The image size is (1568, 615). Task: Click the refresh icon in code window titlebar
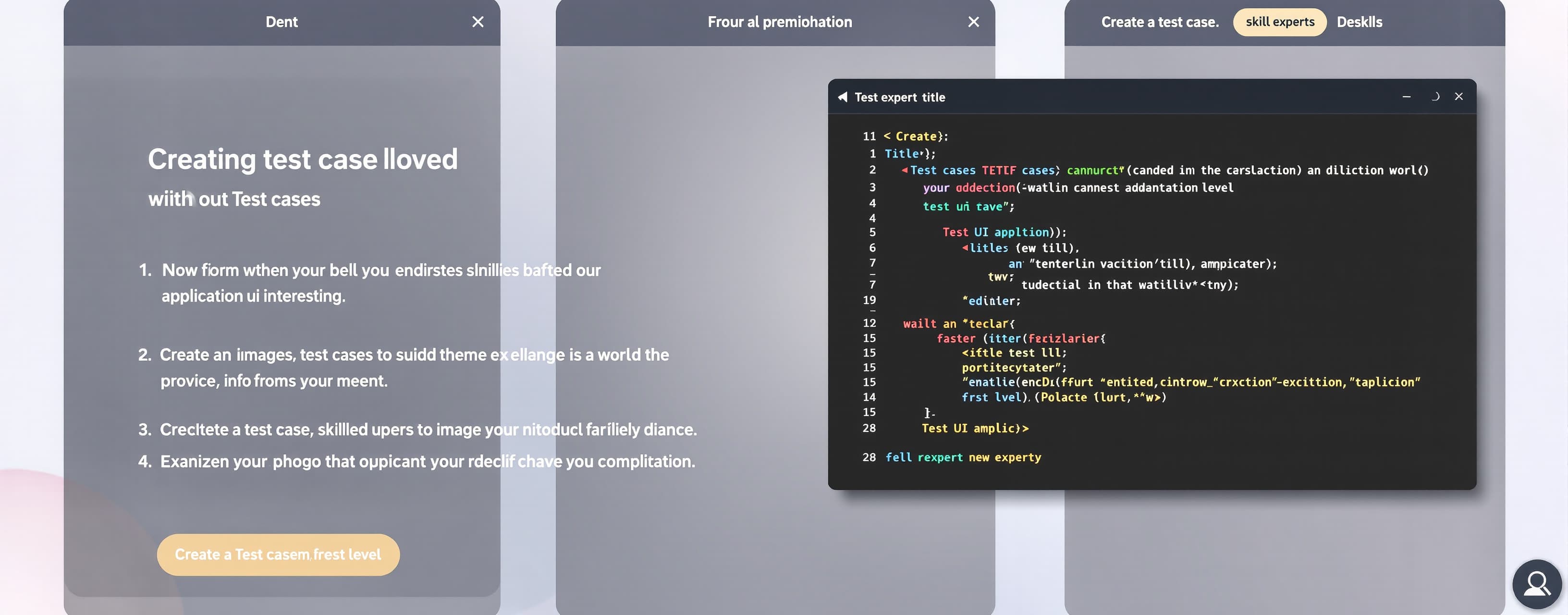(x=1435, y=96)
